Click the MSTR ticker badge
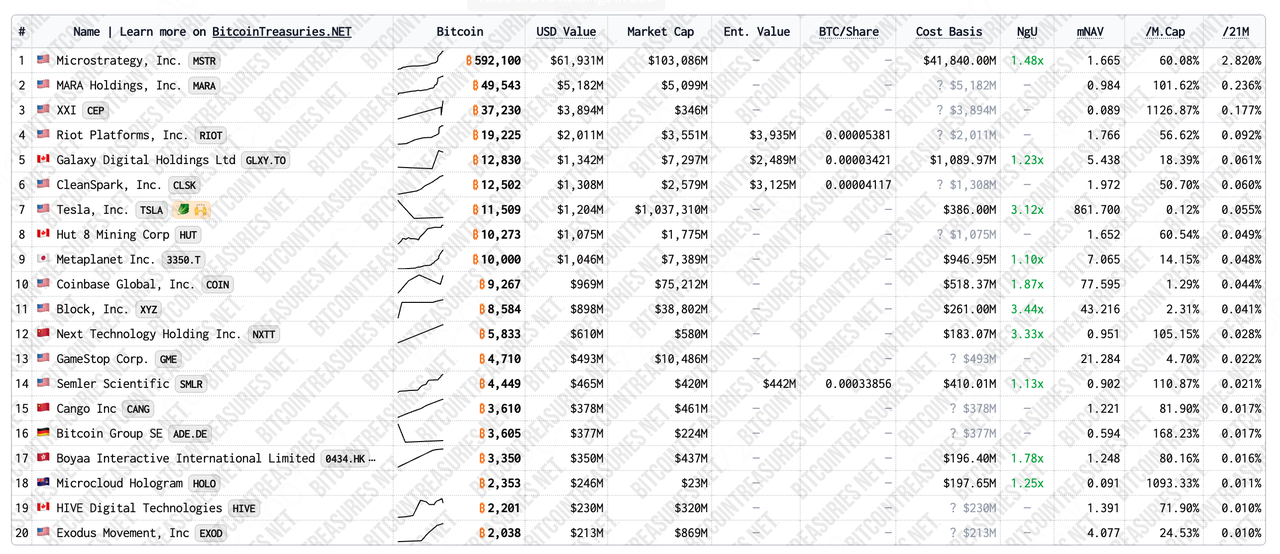The height and width of the screenshot is (554, 1280). point(204,61)
